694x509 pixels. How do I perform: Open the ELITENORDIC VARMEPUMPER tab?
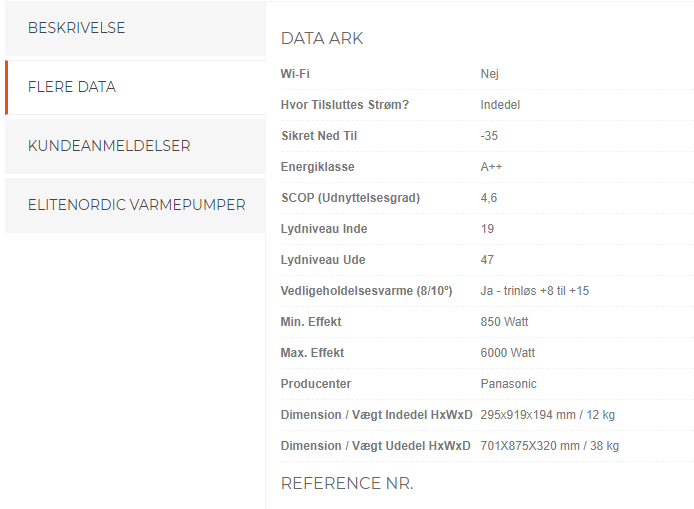(x=135, y=205)
